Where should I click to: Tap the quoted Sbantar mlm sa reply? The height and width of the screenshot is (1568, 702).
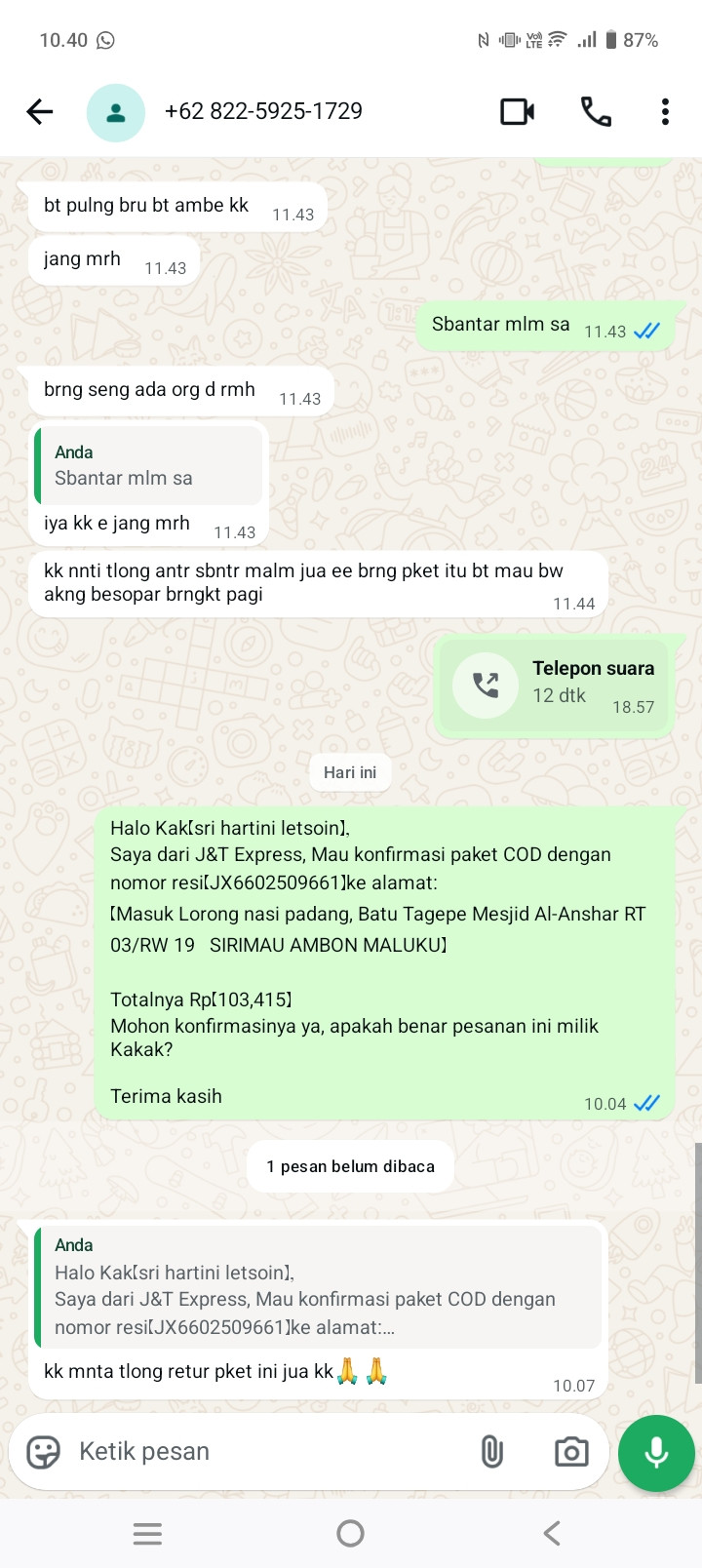tap(148, 466)
